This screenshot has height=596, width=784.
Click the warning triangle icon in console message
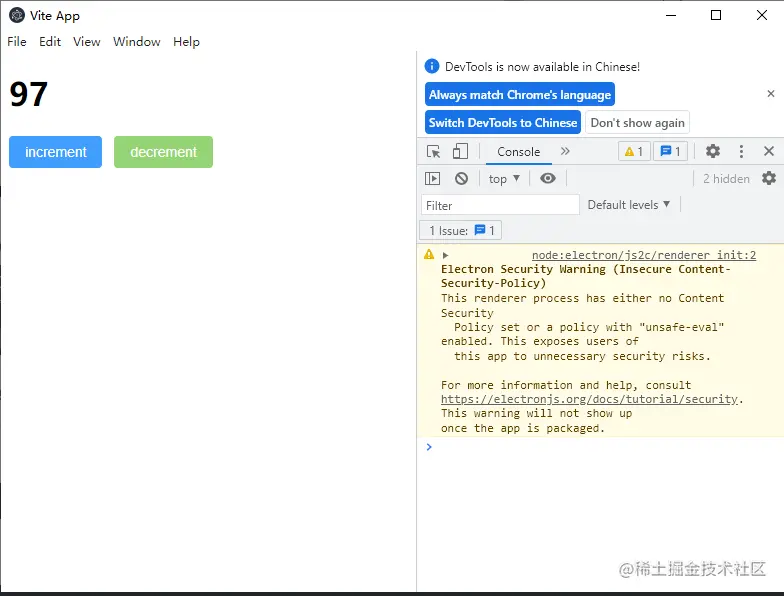pyautogui.click(x=429, y=254)
